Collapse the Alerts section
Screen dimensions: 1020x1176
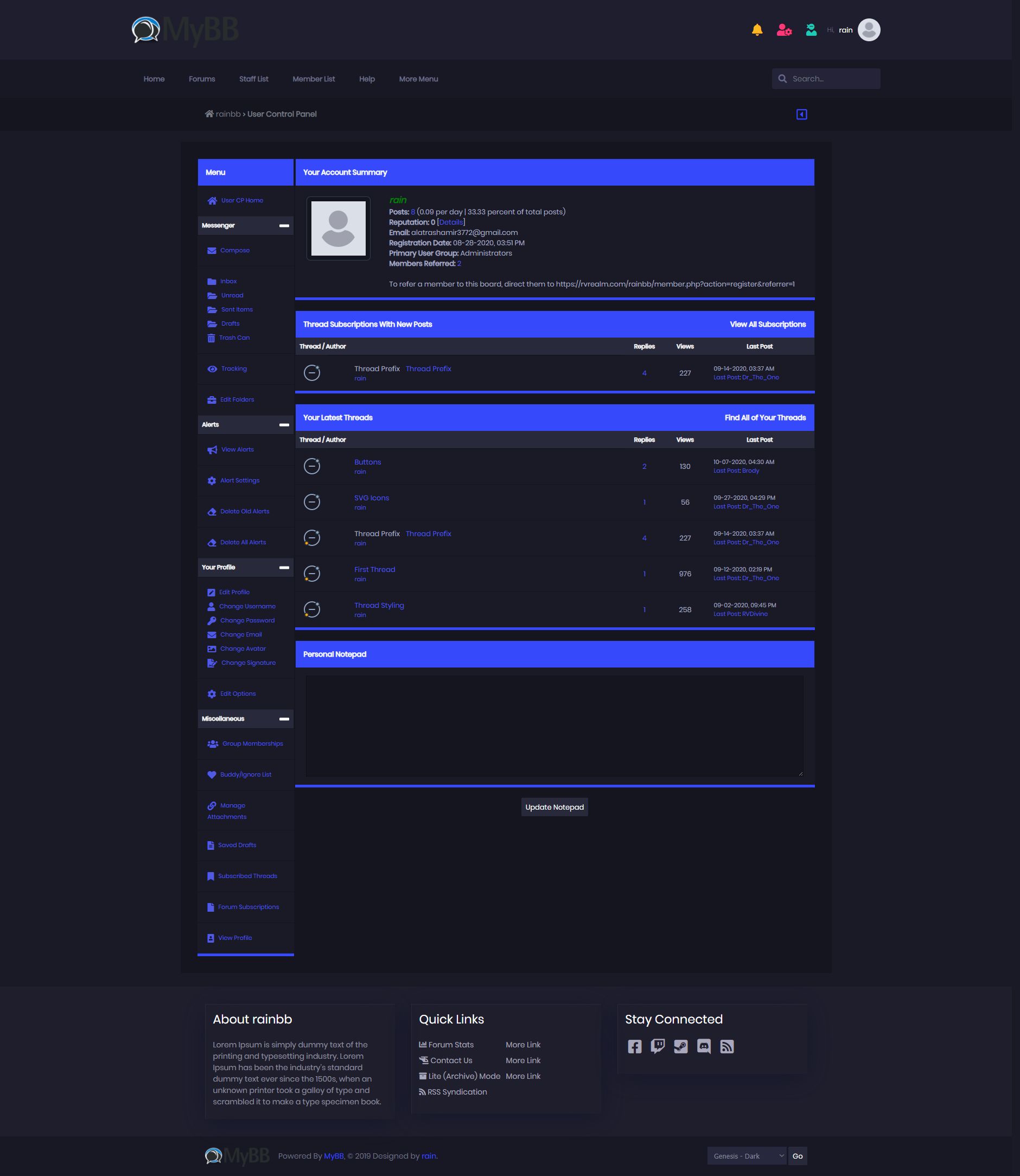[284, 425]
